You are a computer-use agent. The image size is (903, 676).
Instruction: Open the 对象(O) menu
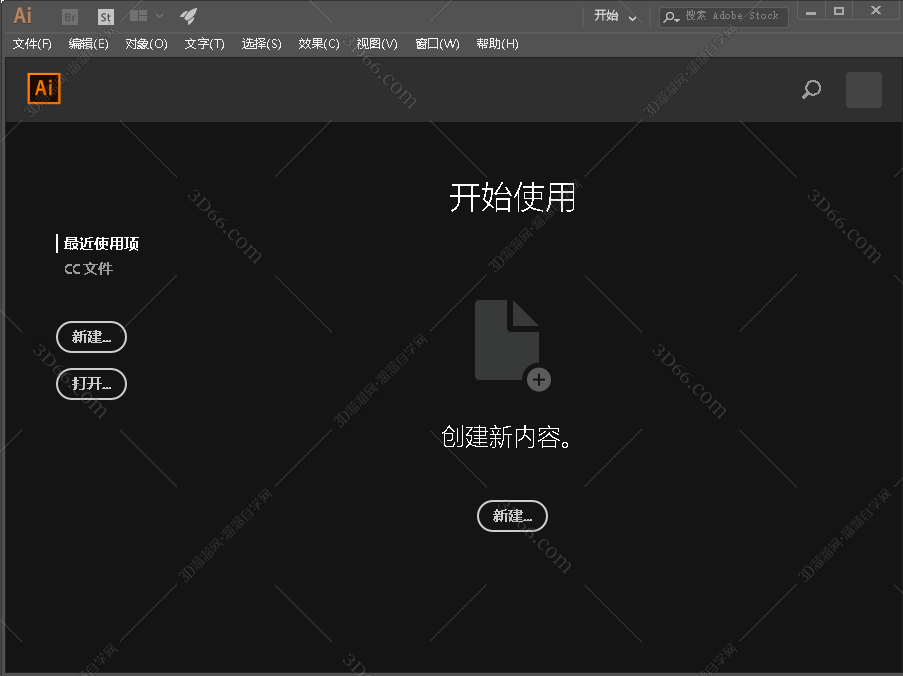[146, 44]
